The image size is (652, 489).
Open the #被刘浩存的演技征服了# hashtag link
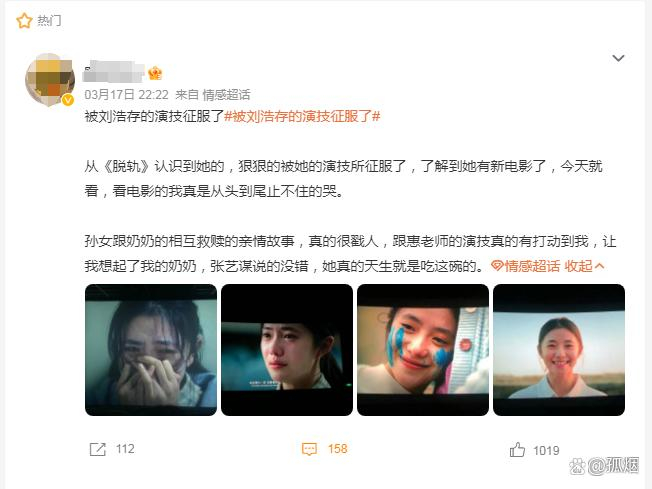coord(302,116)
